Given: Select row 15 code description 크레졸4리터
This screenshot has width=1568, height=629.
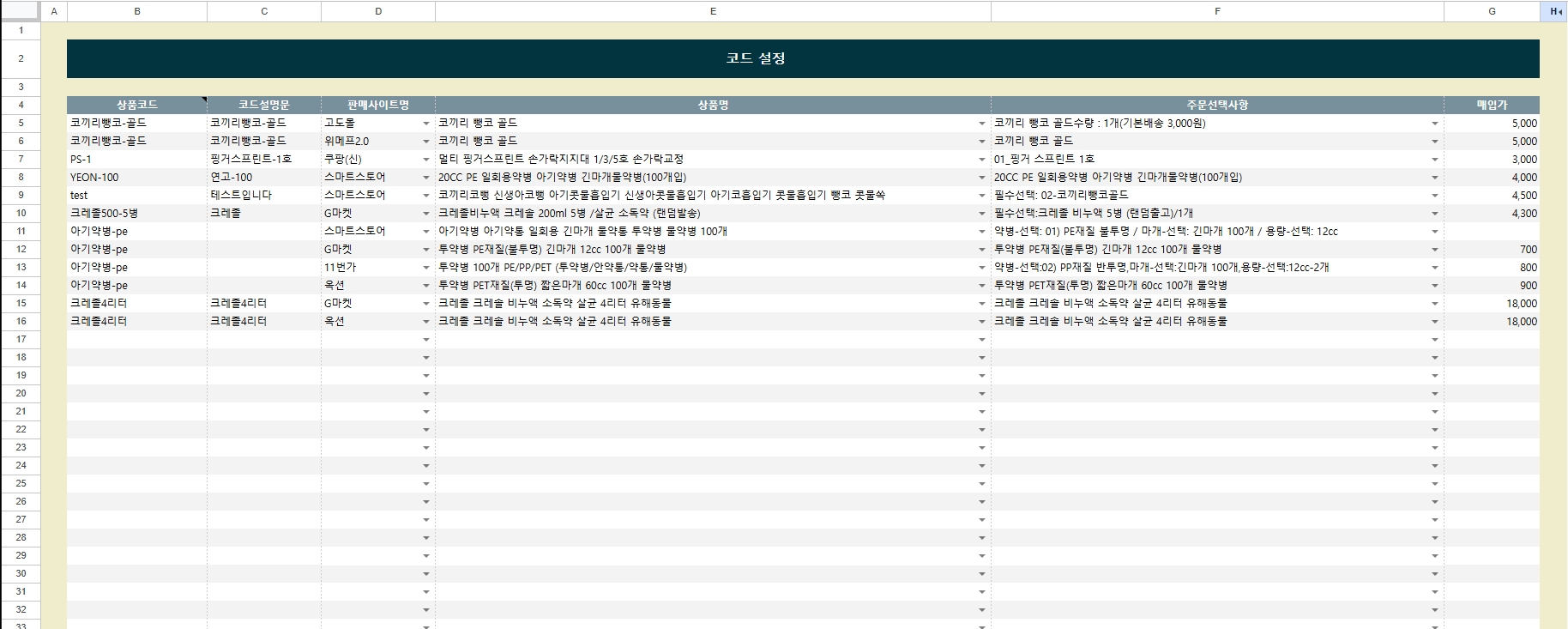Looking at the screenshot, I should 264,303.
